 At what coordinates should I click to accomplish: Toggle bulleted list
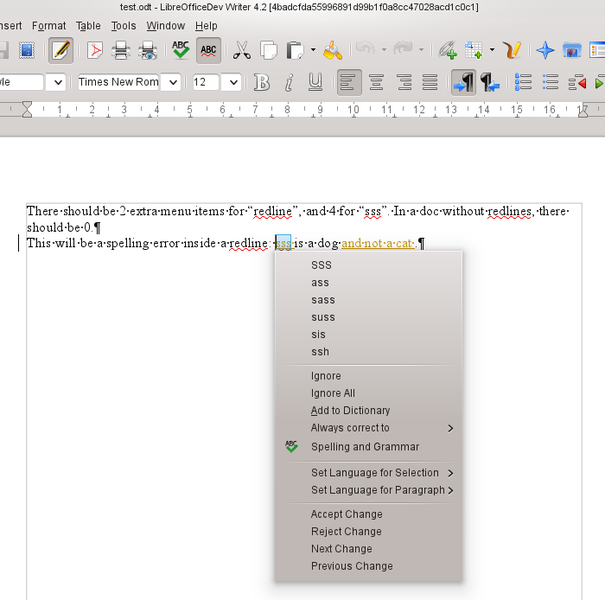coord(550,82)
